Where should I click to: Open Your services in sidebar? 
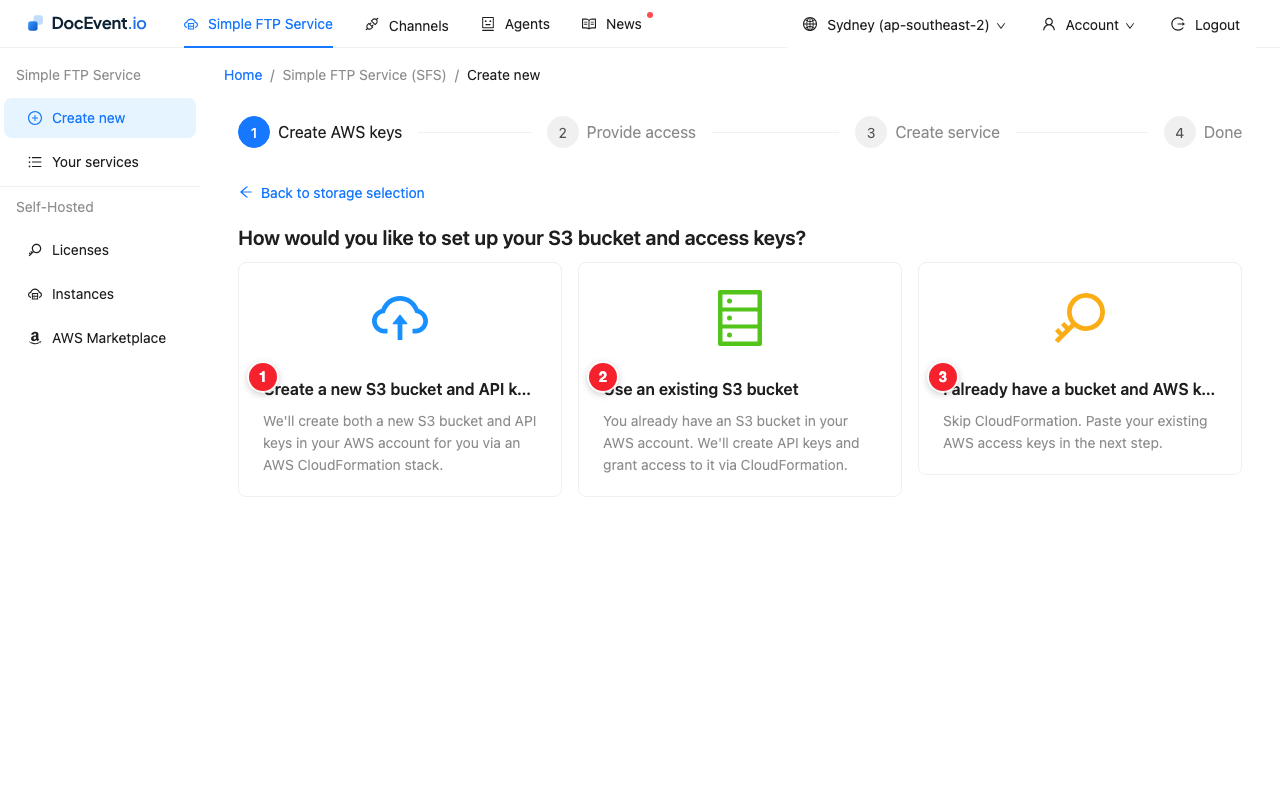[100, 162]
